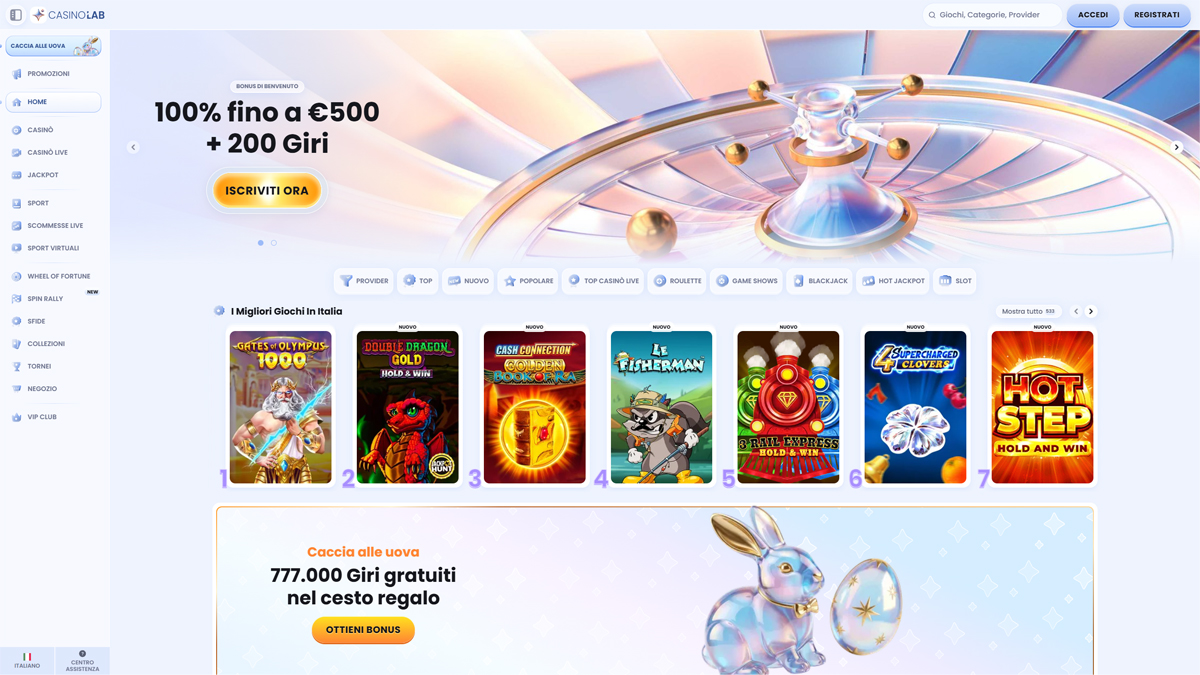Switch to second banner slide dot
The width and height of the screenshot is (1200, 675).
coord(274,243)
